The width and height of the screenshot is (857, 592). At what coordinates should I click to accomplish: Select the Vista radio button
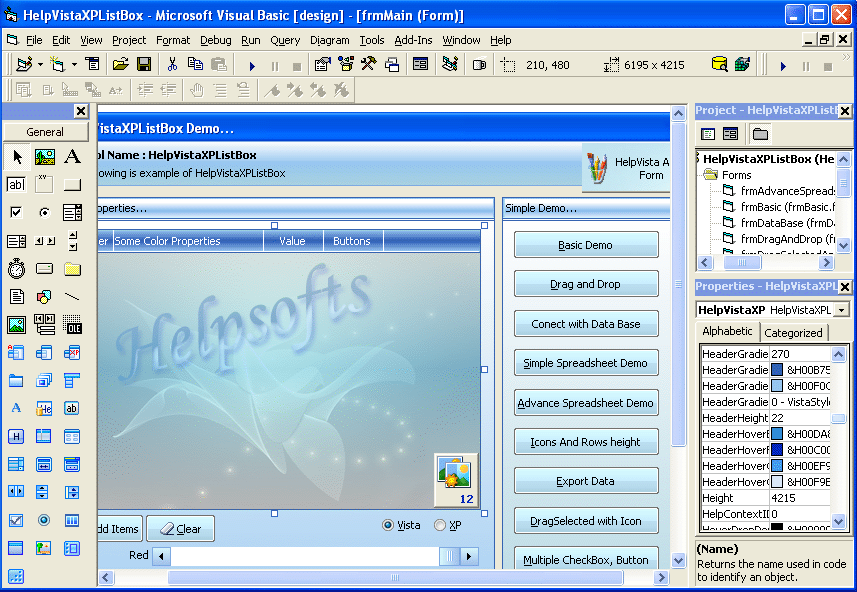[x=385, y=526]
